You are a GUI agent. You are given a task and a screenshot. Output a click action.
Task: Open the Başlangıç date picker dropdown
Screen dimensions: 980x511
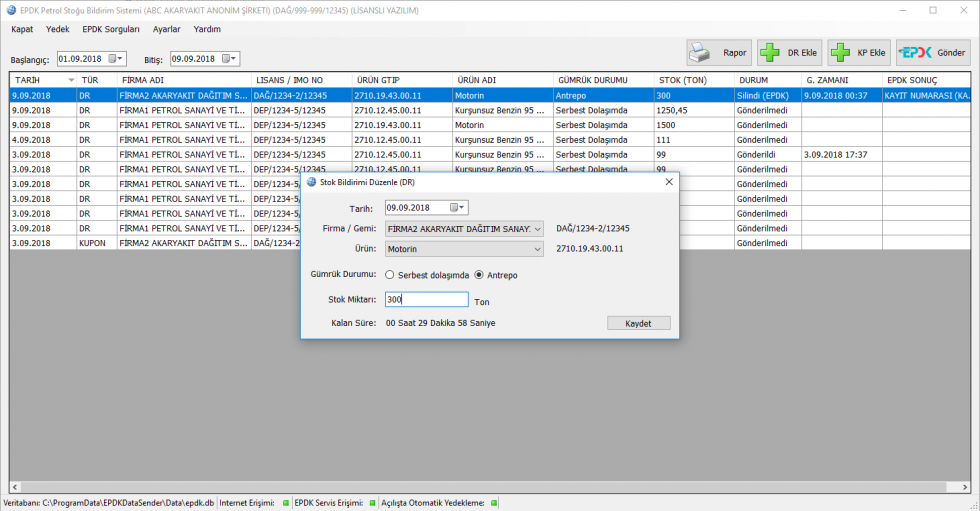(x=116, y=59)
